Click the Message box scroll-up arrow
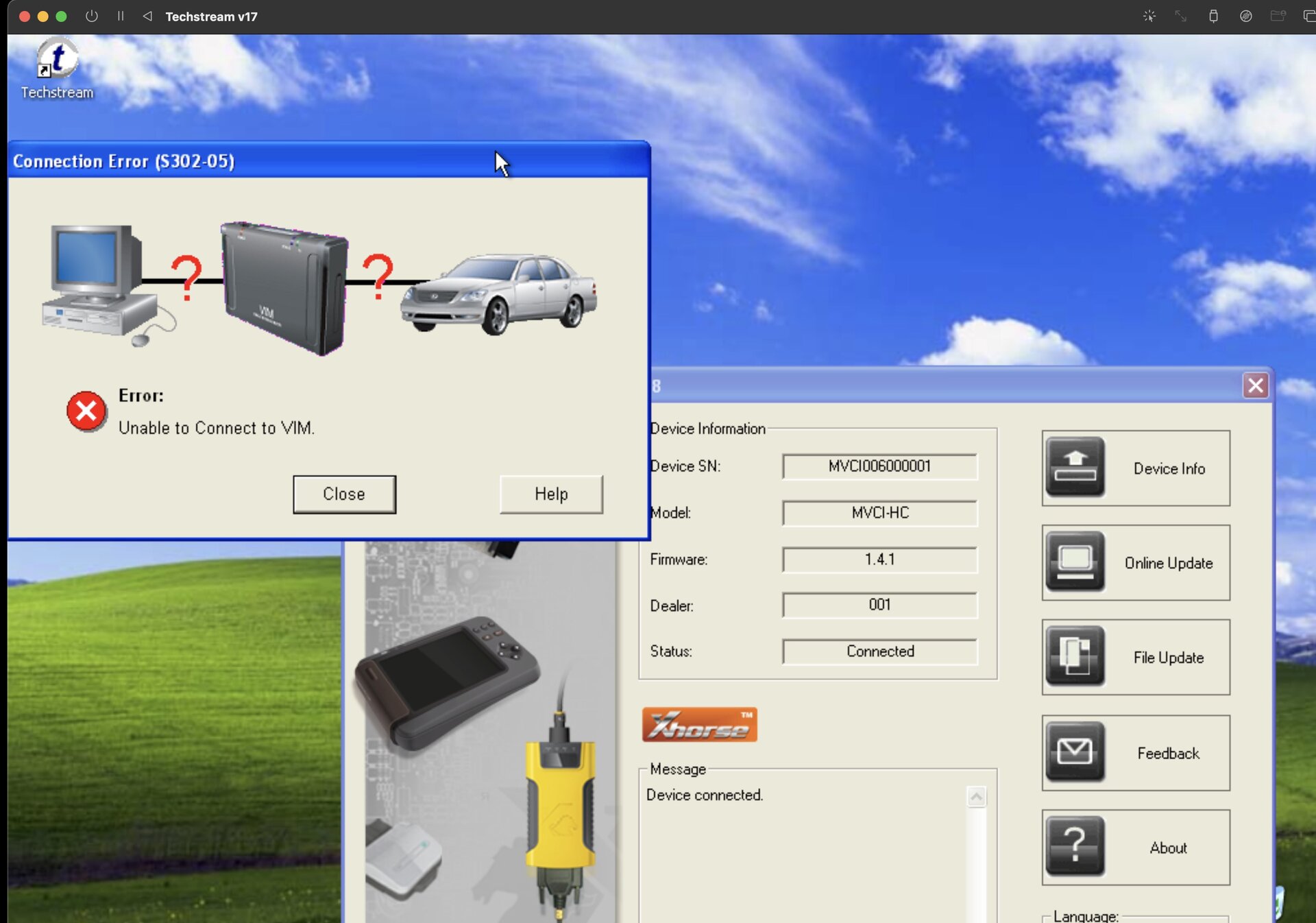 [976, 797]
